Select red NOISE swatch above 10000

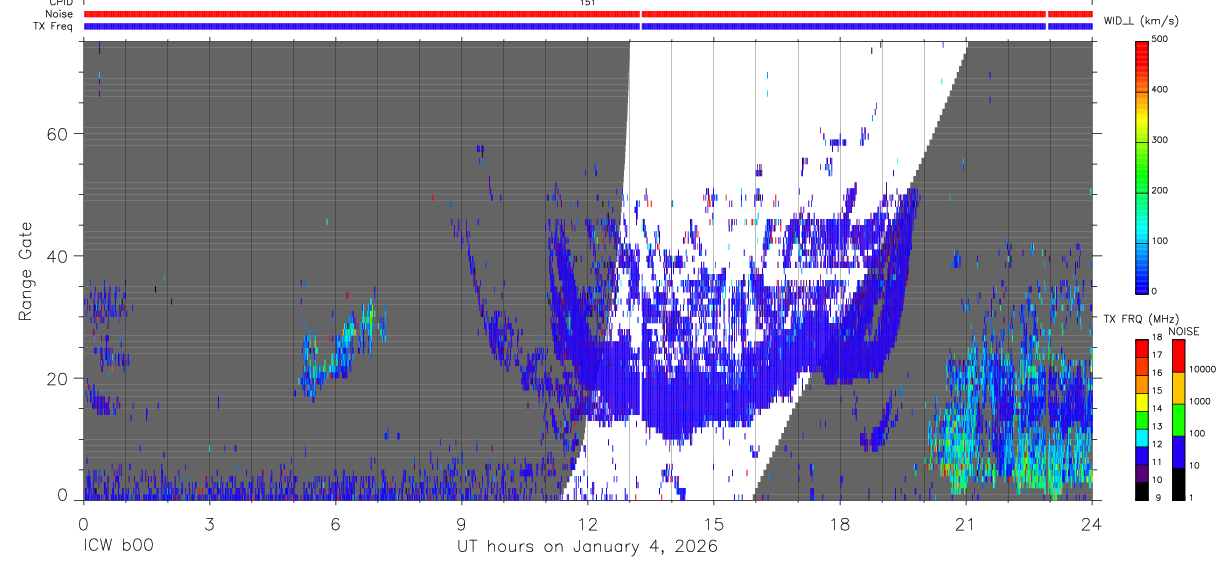(x=1179, y=355)
